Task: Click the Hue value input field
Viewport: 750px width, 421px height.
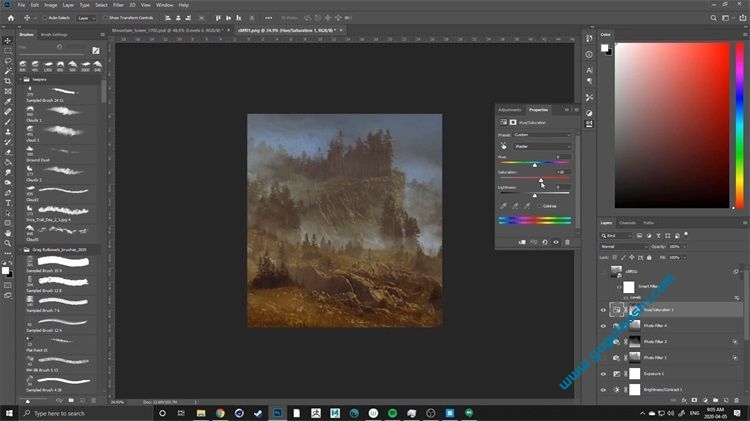Action: pos(563,157)
